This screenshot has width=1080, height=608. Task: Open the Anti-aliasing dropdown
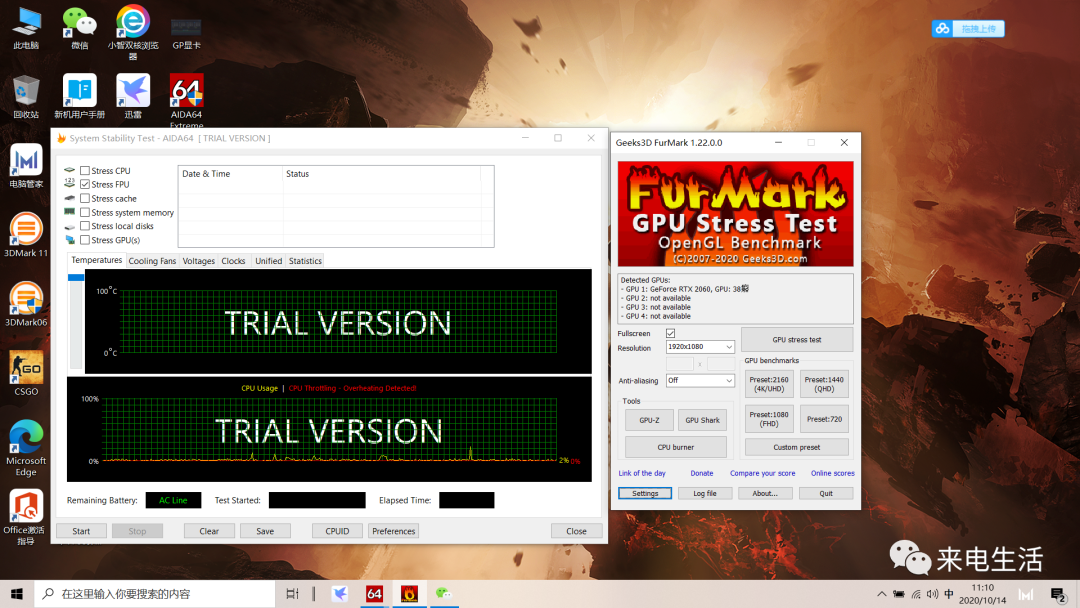[700, 380]
